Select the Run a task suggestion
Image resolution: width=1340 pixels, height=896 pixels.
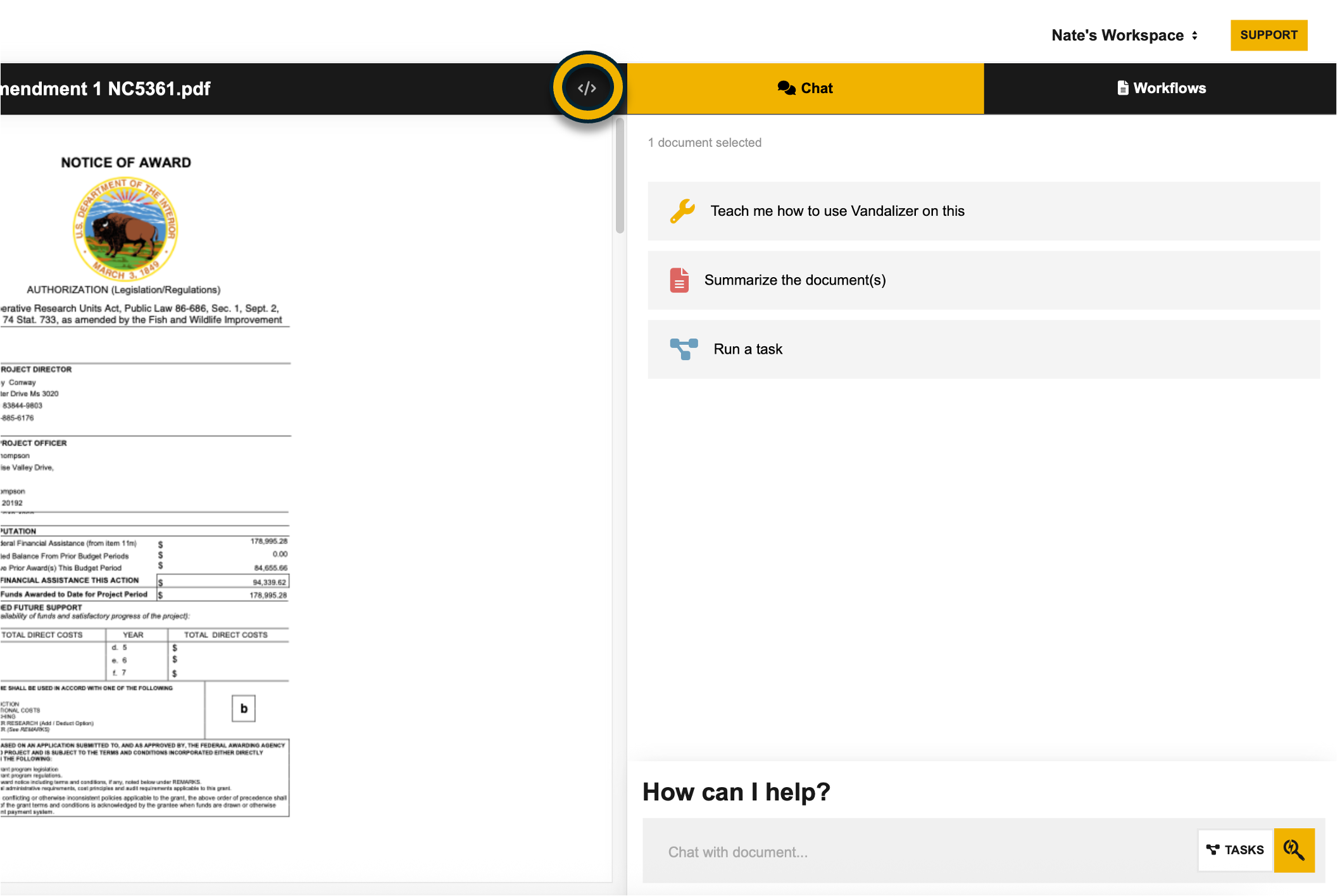[x=984, y=349]
